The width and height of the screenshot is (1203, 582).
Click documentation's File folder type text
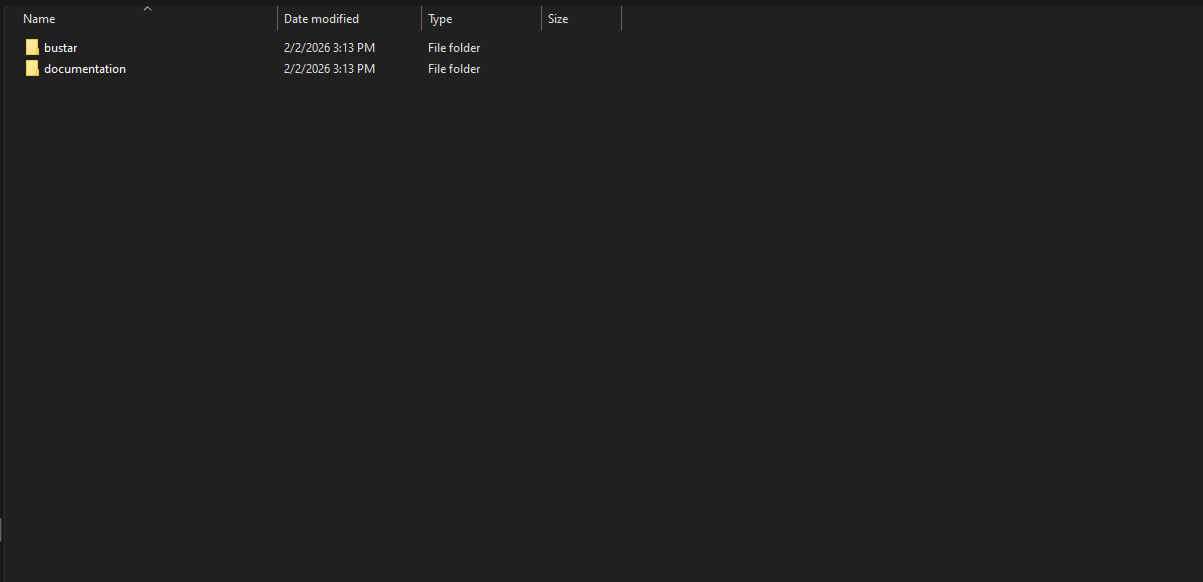[454, 69]
